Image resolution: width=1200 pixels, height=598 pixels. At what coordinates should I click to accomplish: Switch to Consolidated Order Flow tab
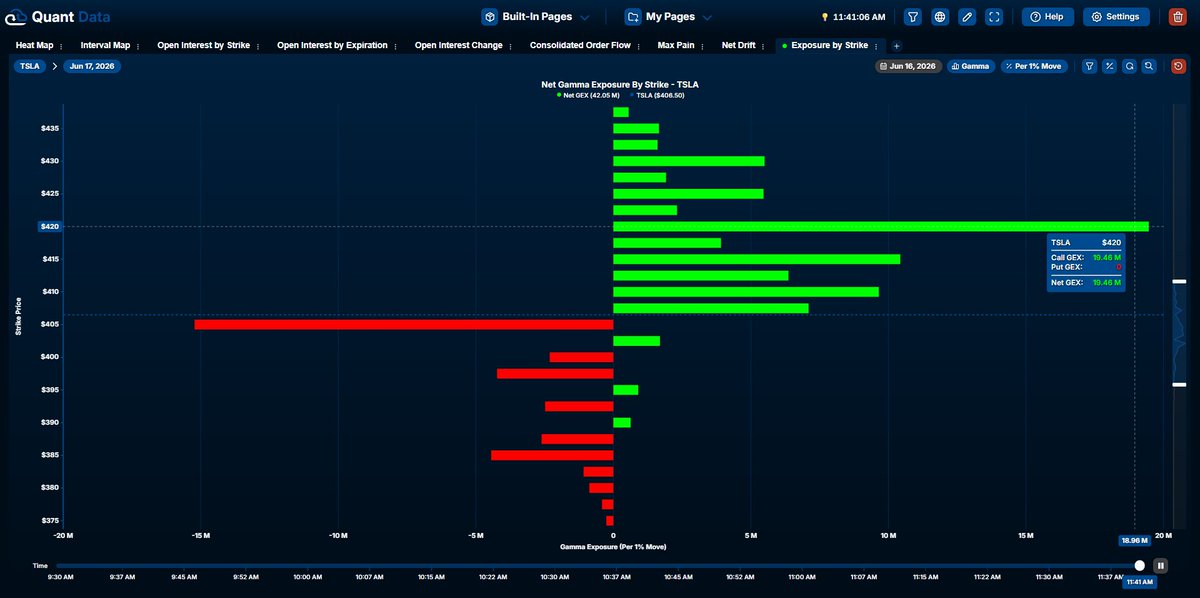[x=581, y=46]
